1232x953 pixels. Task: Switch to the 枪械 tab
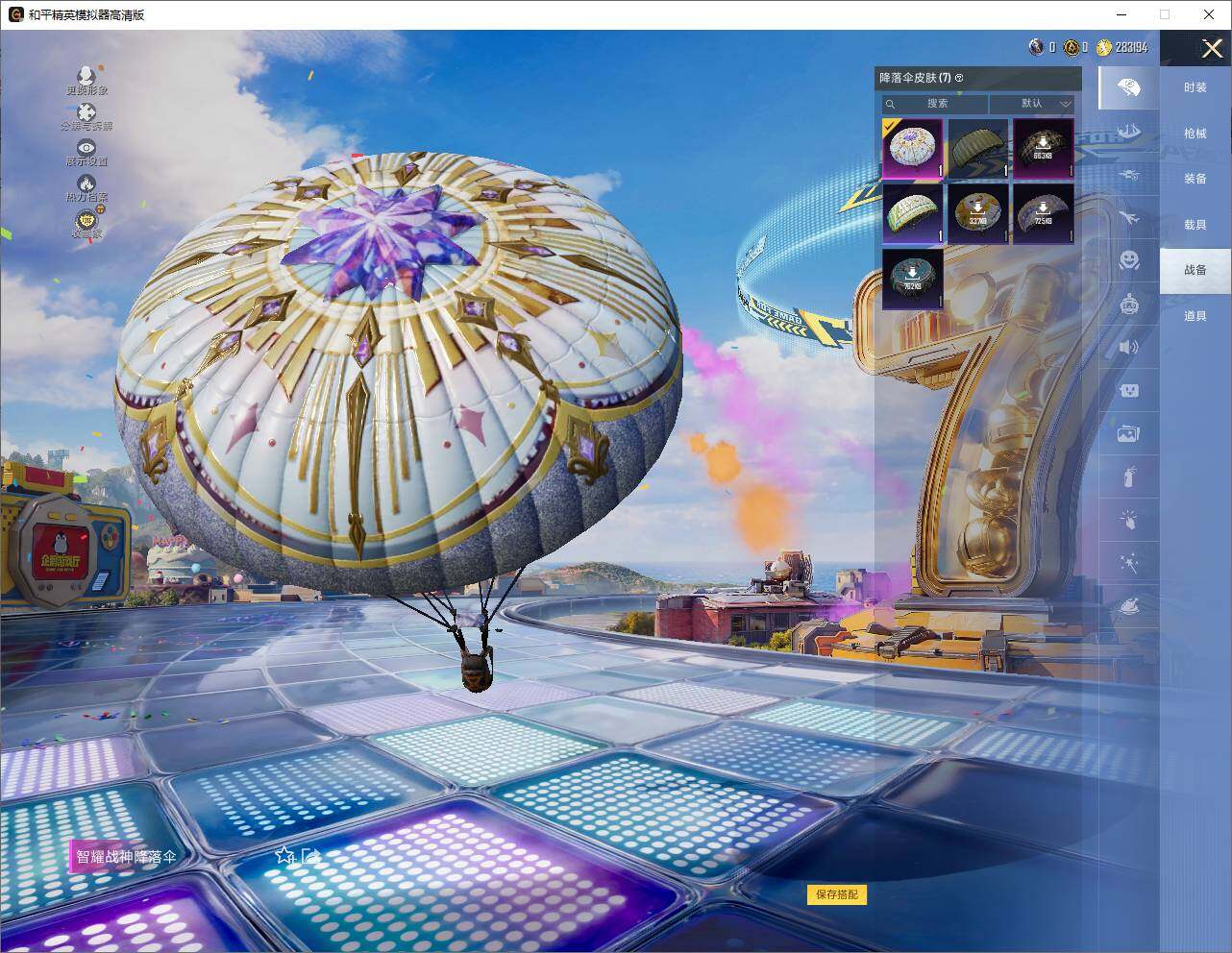click(1195, 134)
